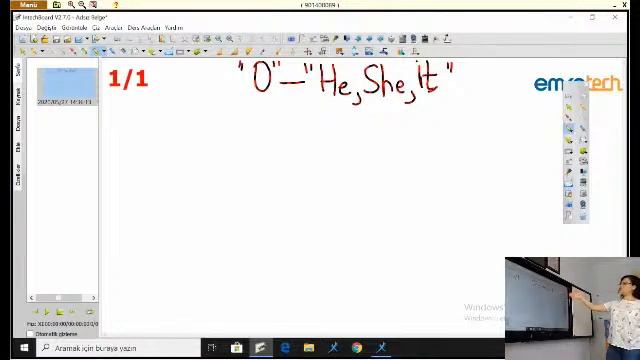Select the rectangle shape tool

(x=180, y=51)
